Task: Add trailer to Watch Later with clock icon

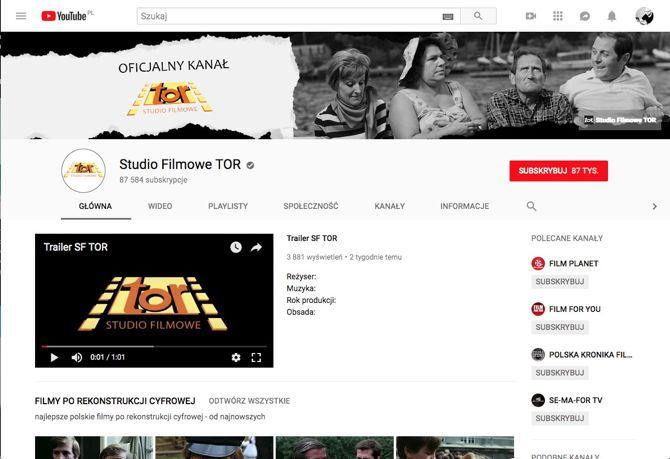Action: 235,247
